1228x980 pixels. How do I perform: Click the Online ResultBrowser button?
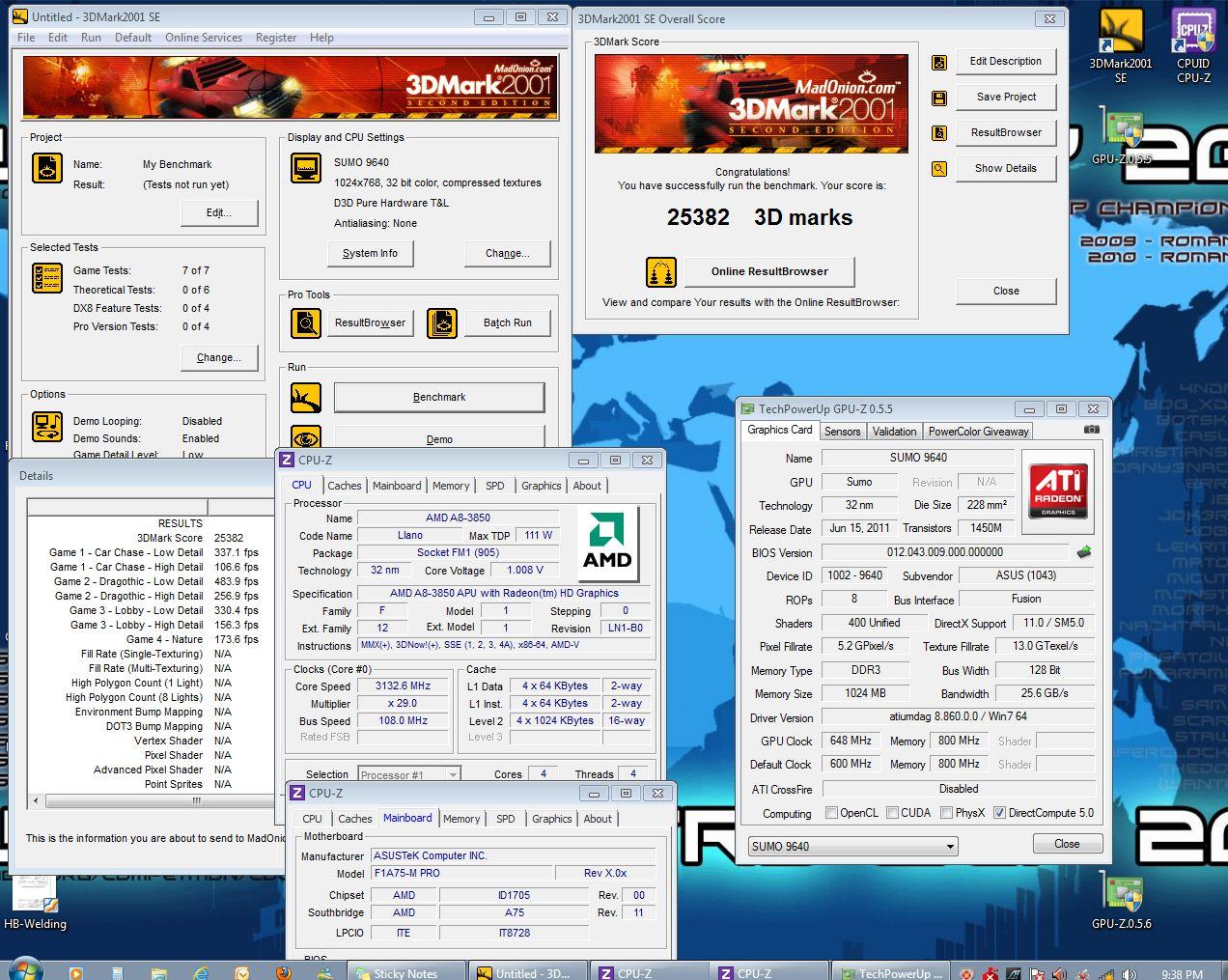769,271
